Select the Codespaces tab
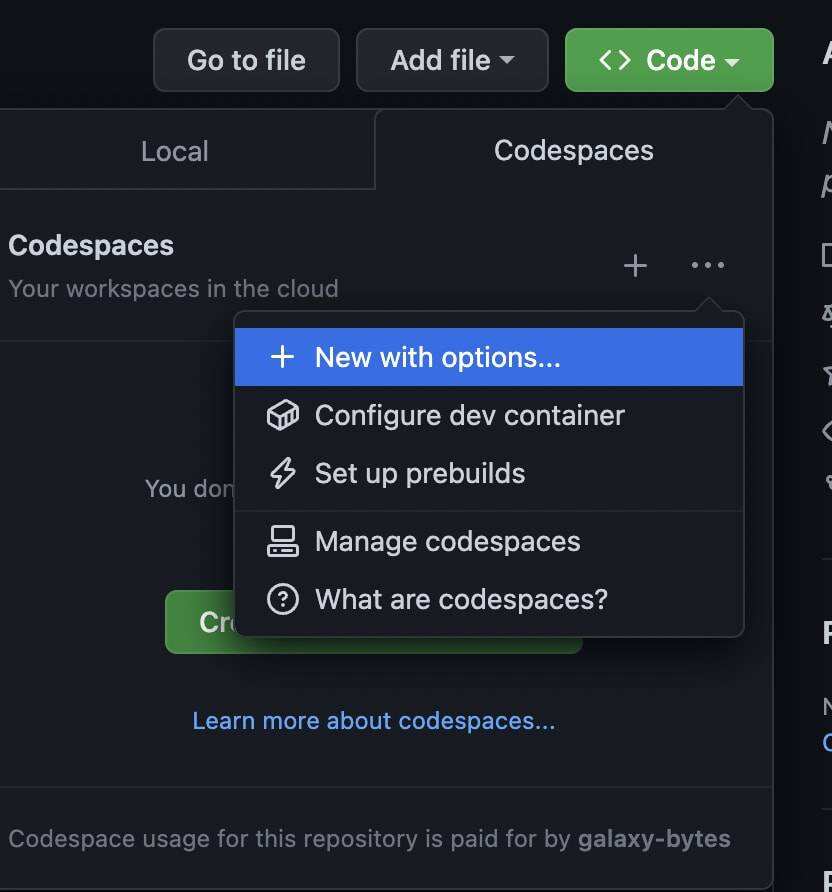This screenshot has width=832, height=892. coord(573,150)
